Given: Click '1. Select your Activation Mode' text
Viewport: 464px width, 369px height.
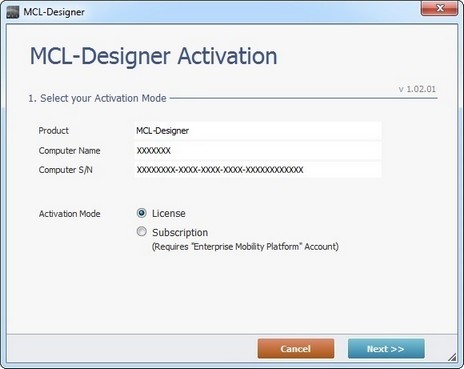Looking at the screenshot, I should pos(97,98).
